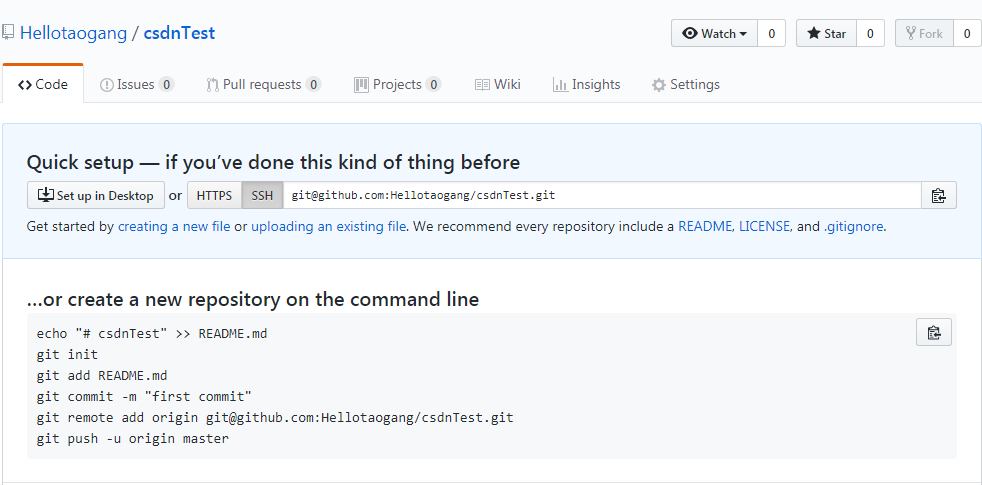Open the Pull requests tab
The image size is (982, 485).
click(264, 84)
